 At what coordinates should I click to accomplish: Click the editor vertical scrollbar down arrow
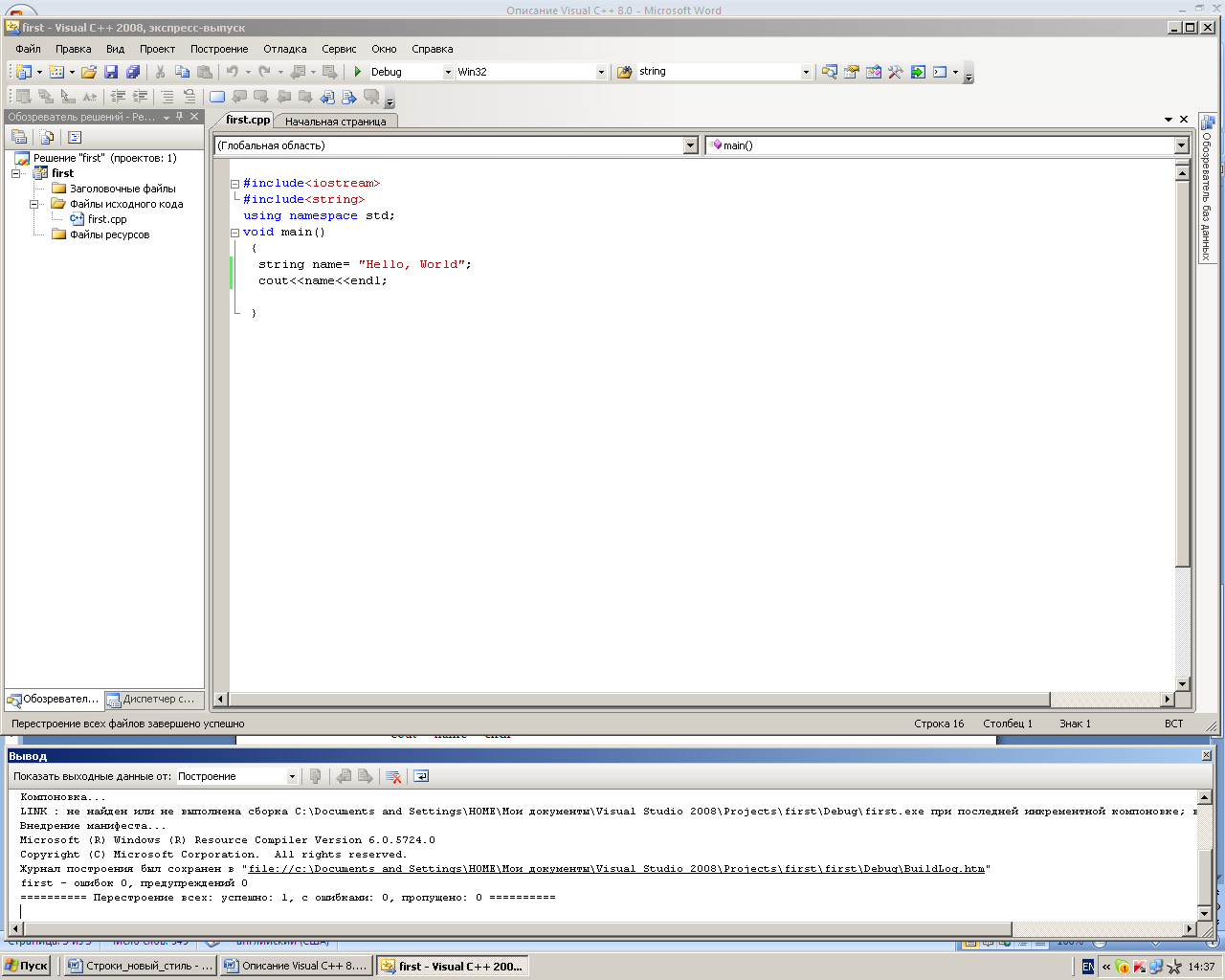[x=1182, y=683]
